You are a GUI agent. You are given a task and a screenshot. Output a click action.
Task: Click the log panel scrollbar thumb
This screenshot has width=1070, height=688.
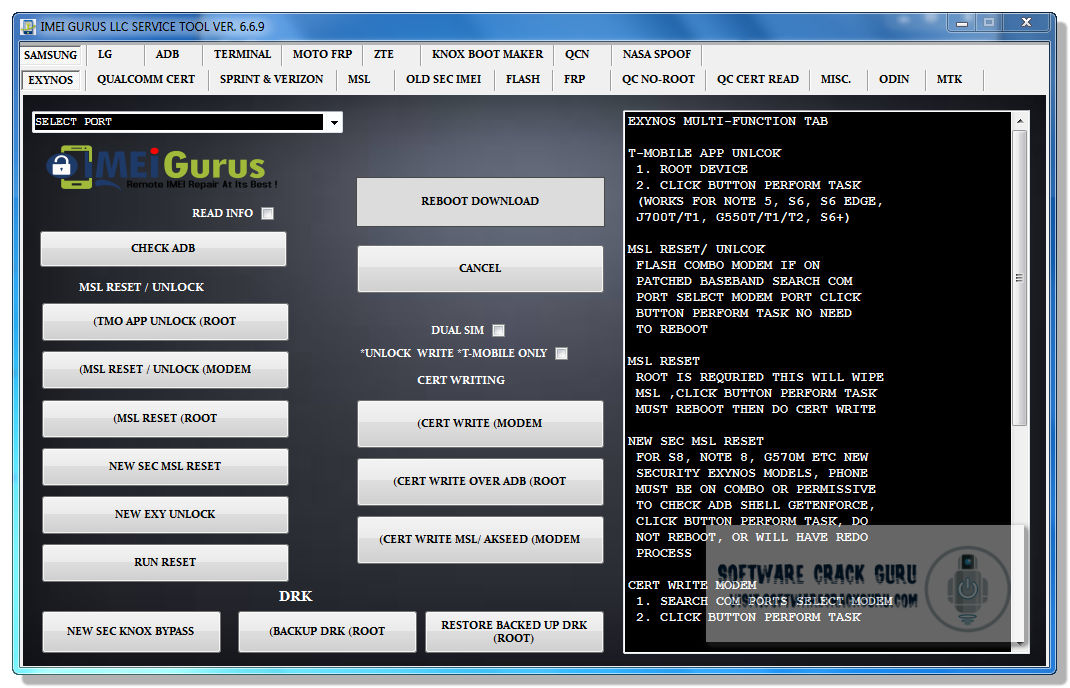[1020, 278]
